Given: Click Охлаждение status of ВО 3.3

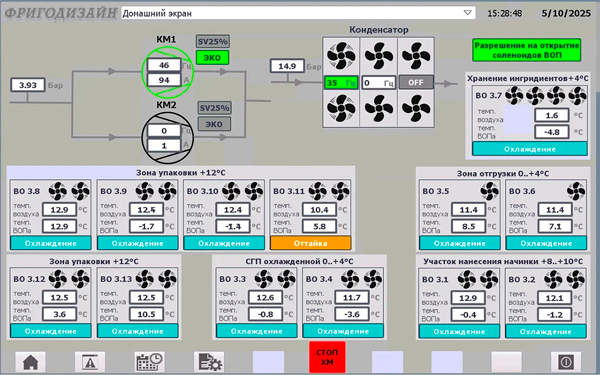Looking at the screenshot, I should coord(256,331).
